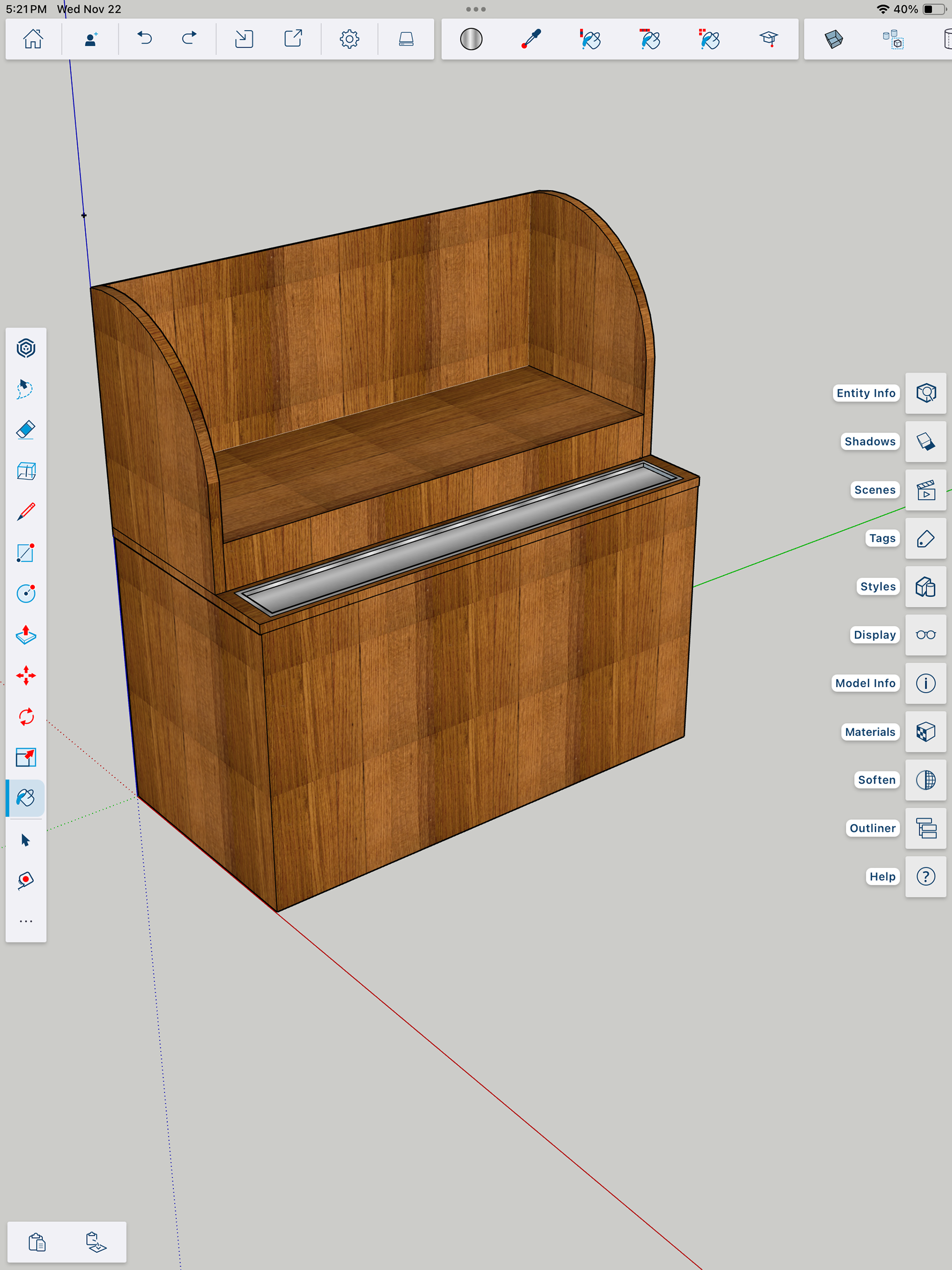Open the Shadows panel
This screenshot has height=1270, width=952.
(x=925, y=441)
